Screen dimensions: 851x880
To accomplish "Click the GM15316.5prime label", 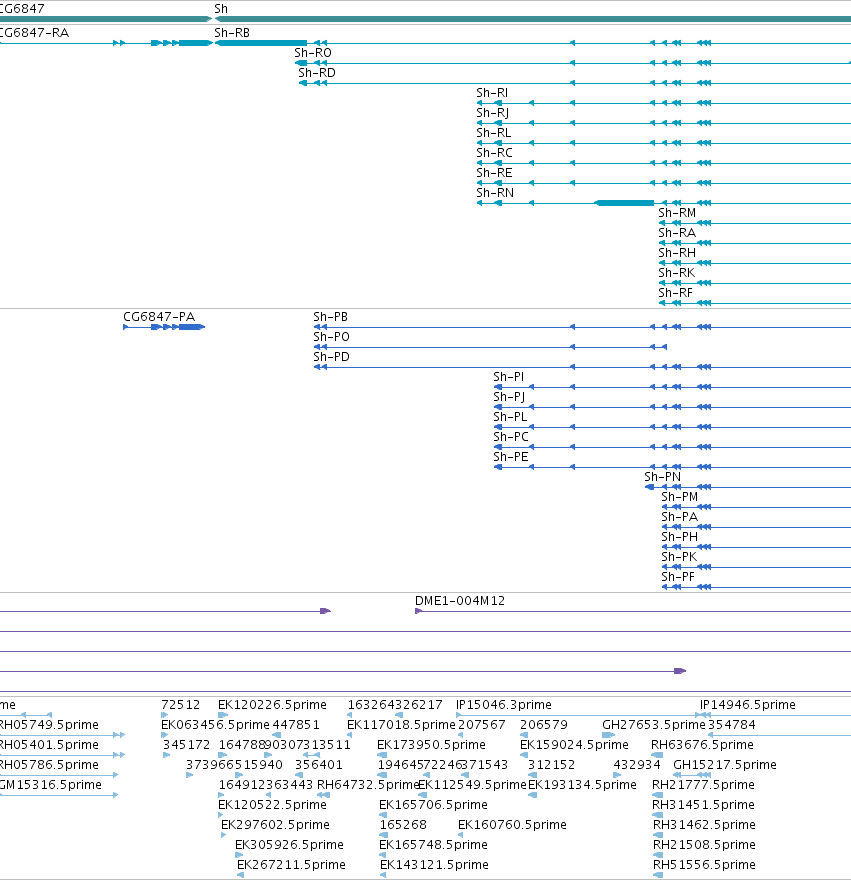I will 51,785.
